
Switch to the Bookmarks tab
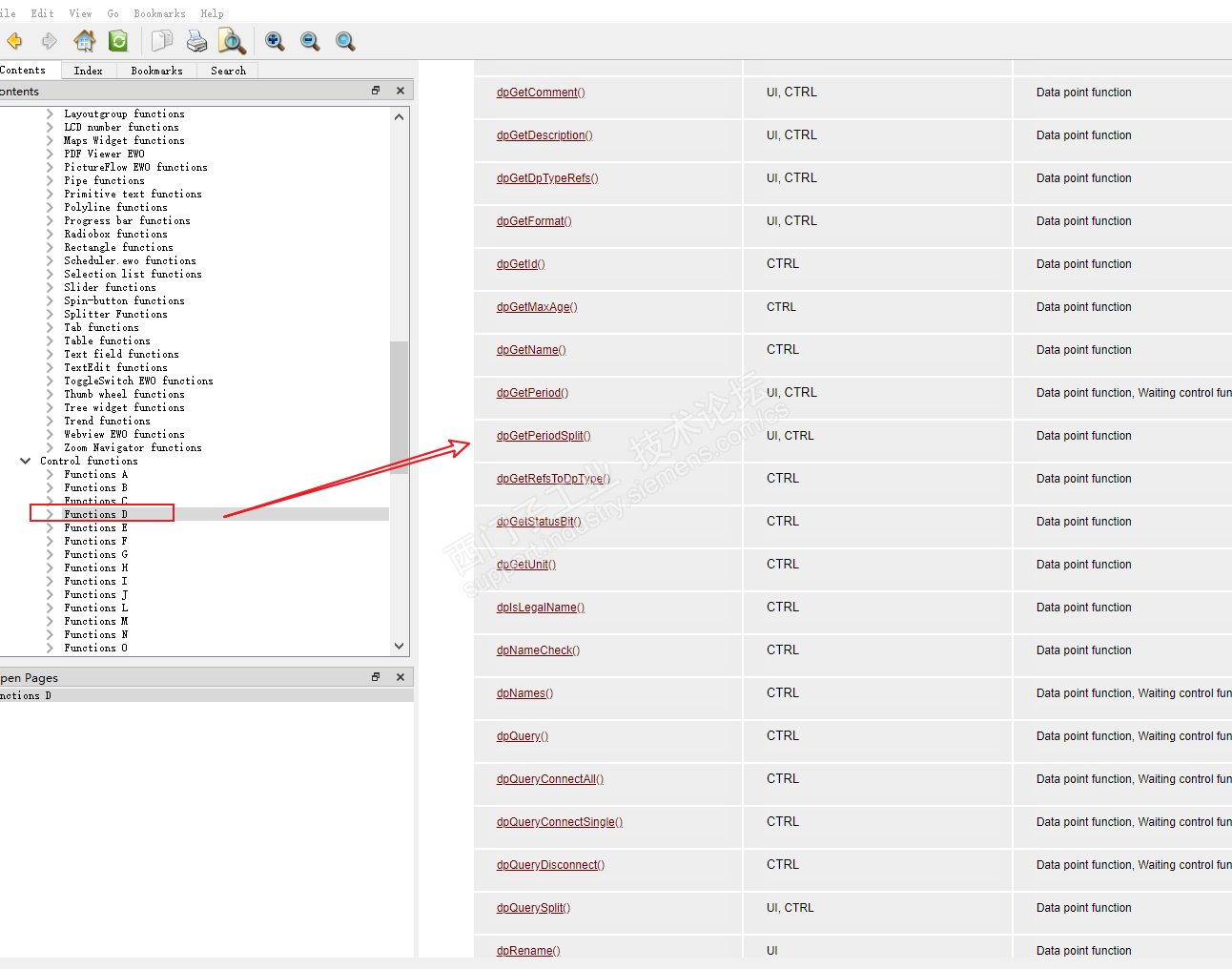156,71
